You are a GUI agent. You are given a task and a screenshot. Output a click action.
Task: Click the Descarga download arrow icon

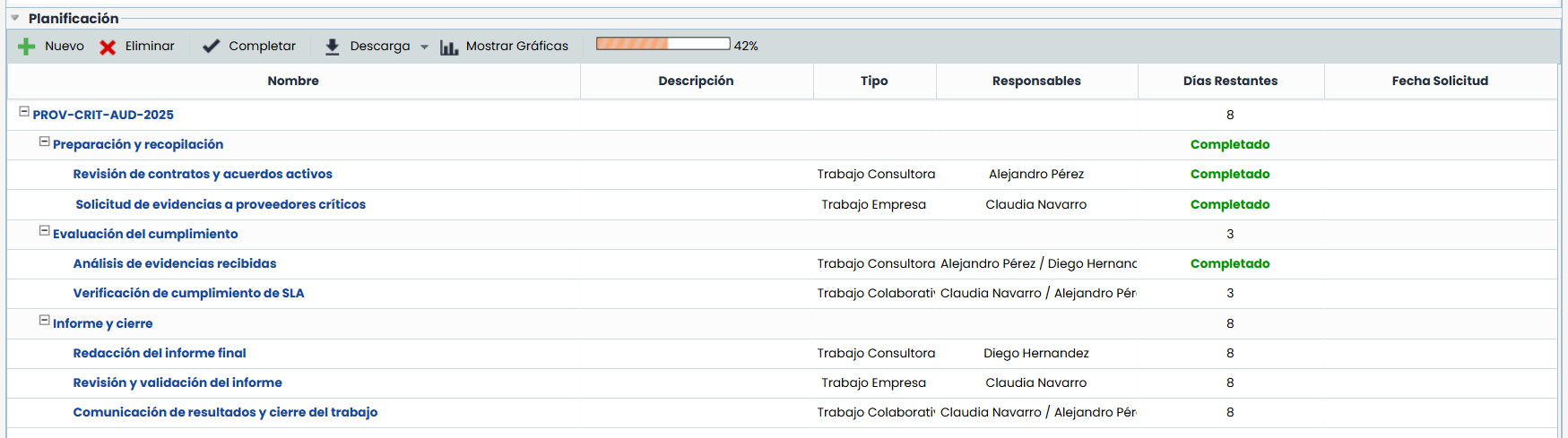click(332, 47)
